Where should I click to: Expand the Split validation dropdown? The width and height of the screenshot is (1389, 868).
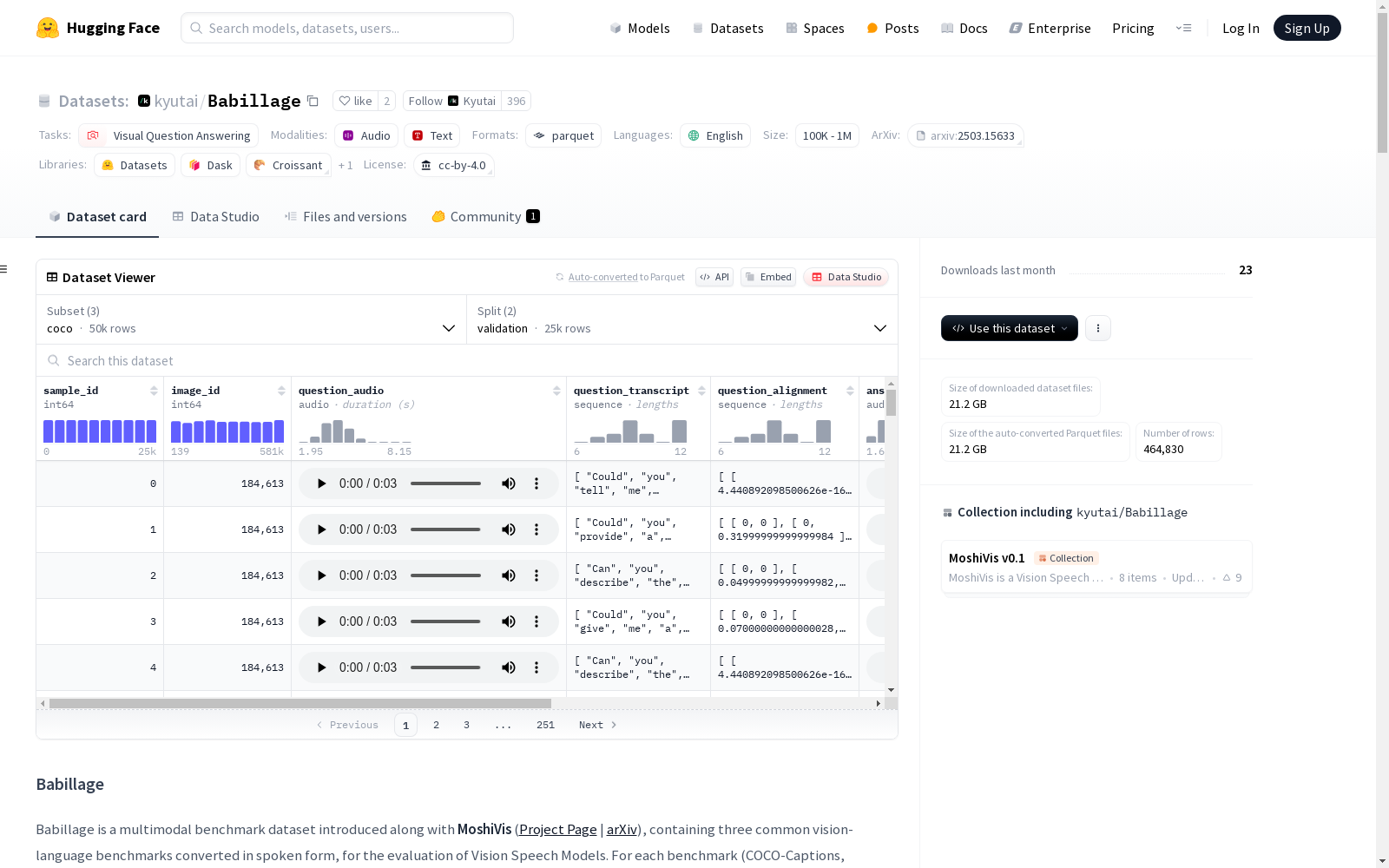click(682, 319)
